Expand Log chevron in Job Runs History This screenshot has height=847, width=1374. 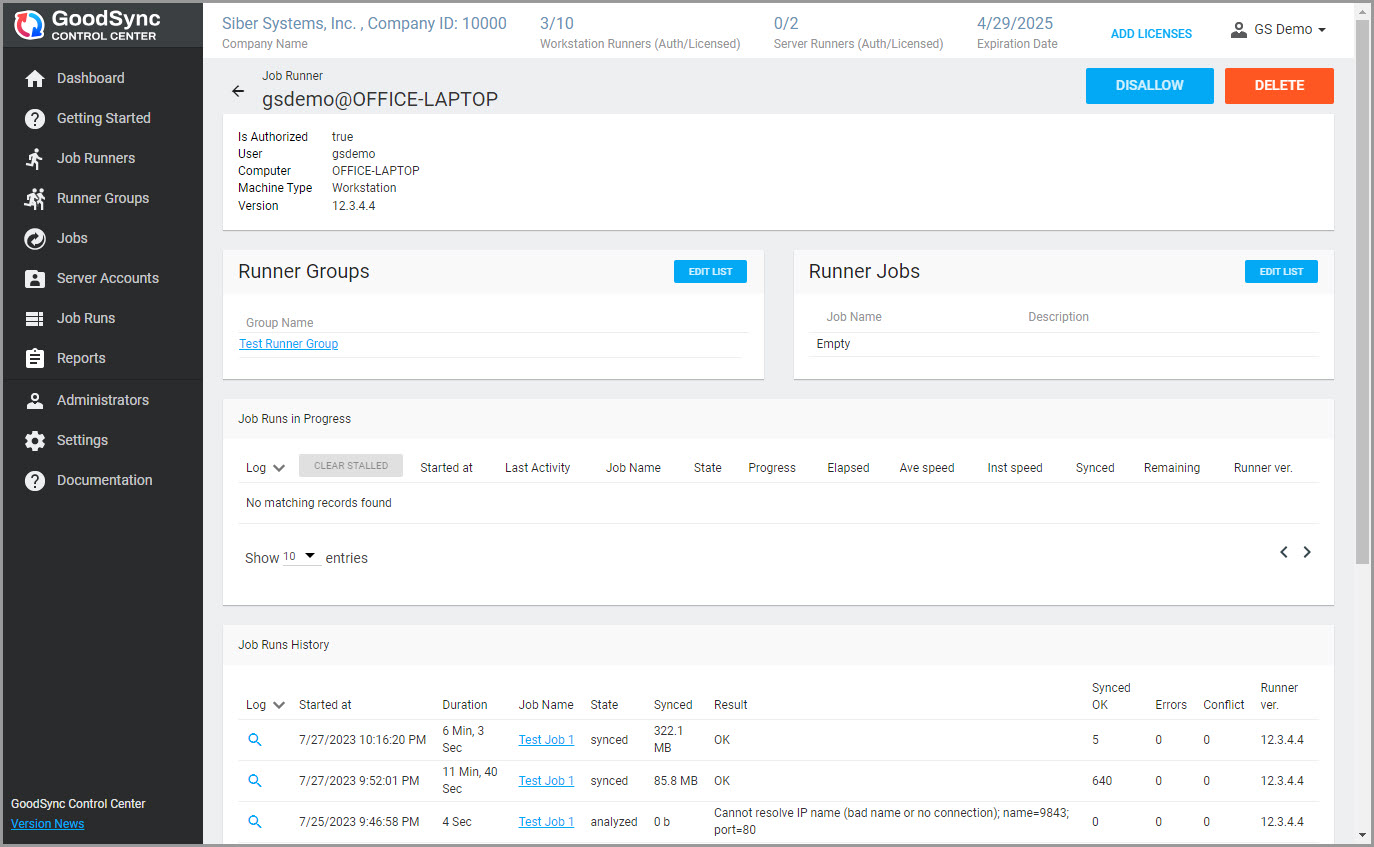[279, 705]
